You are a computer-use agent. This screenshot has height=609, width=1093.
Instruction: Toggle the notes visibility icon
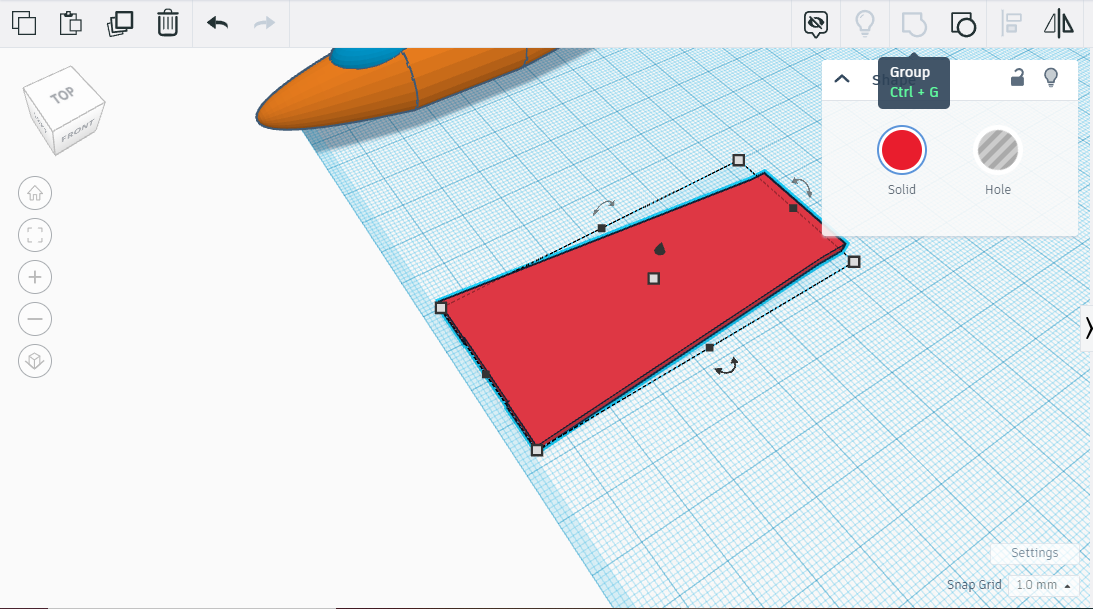point(816,24)
